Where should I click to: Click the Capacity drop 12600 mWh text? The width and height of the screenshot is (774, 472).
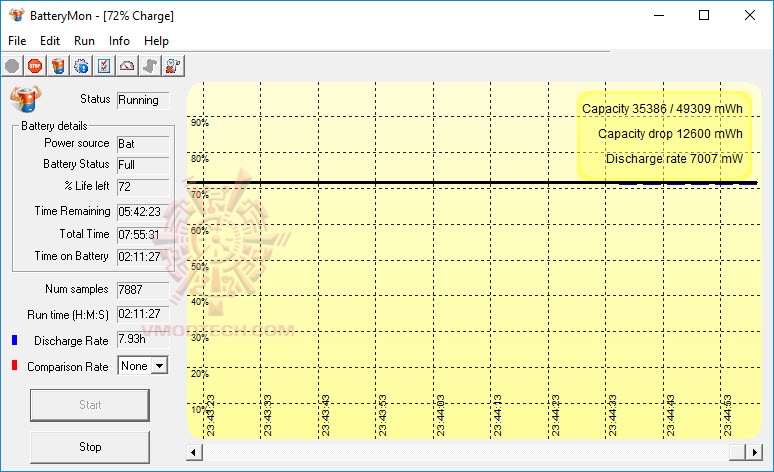click(670, 134)
